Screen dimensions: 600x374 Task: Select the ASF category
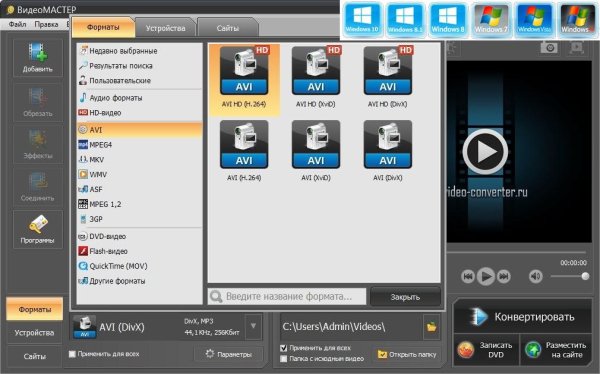pyautogui.click(x=139, y=189)
